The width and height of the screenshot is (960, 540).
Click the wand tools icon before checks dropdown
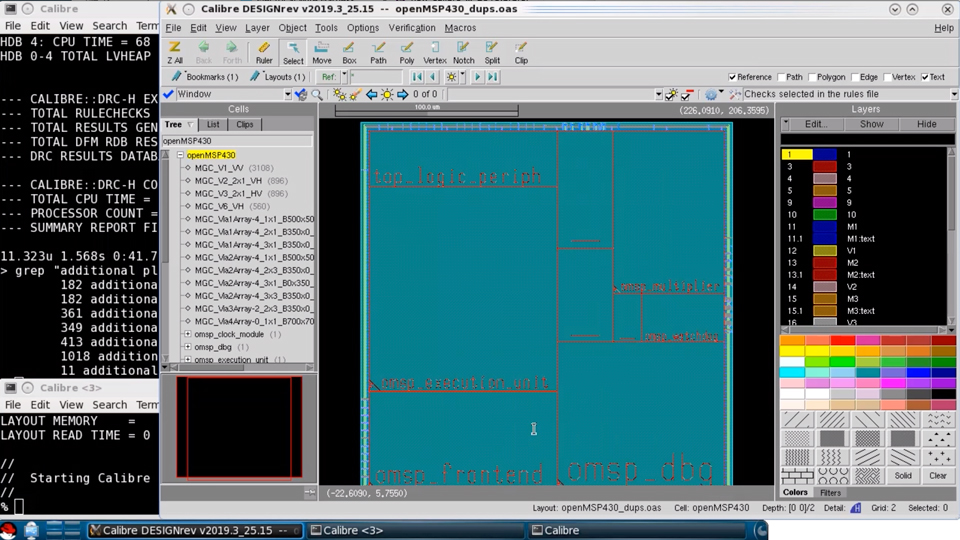734,94
